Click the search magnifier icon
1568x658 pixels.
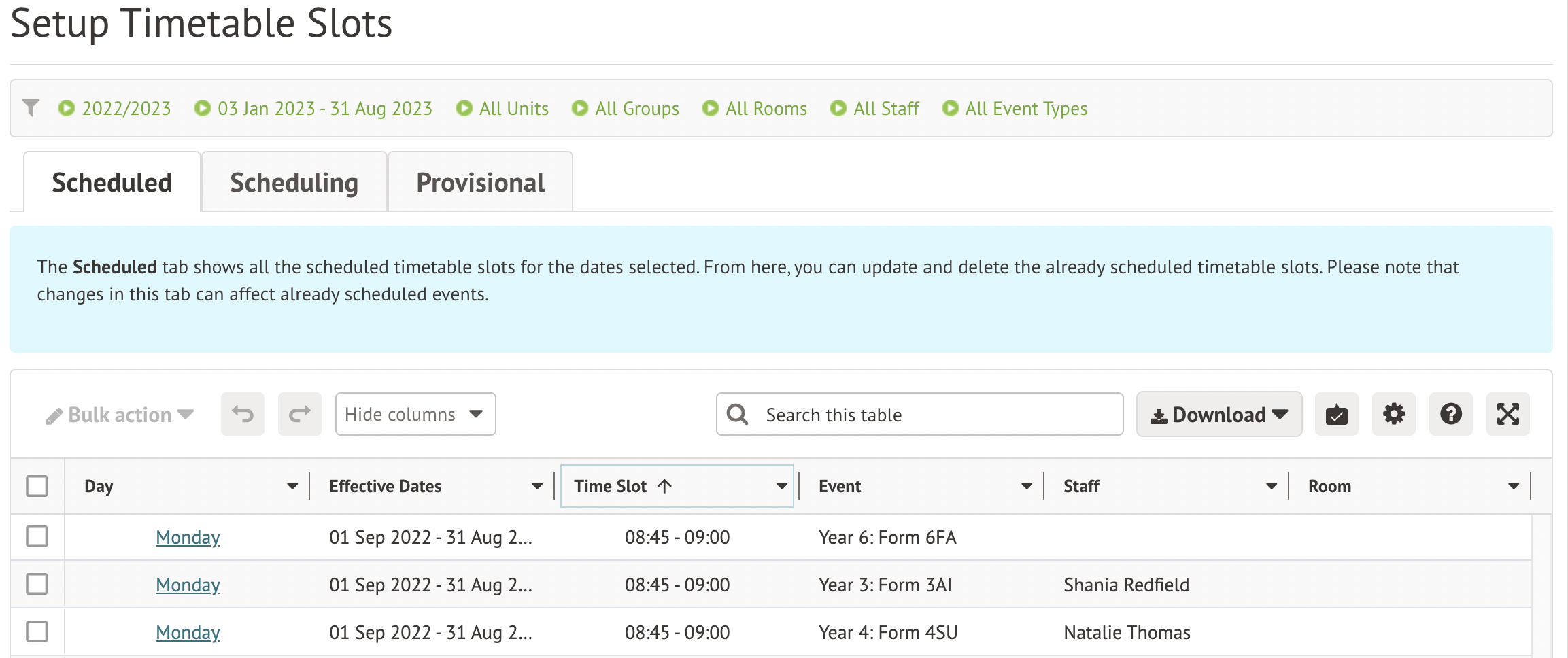(x=737, y=414)
